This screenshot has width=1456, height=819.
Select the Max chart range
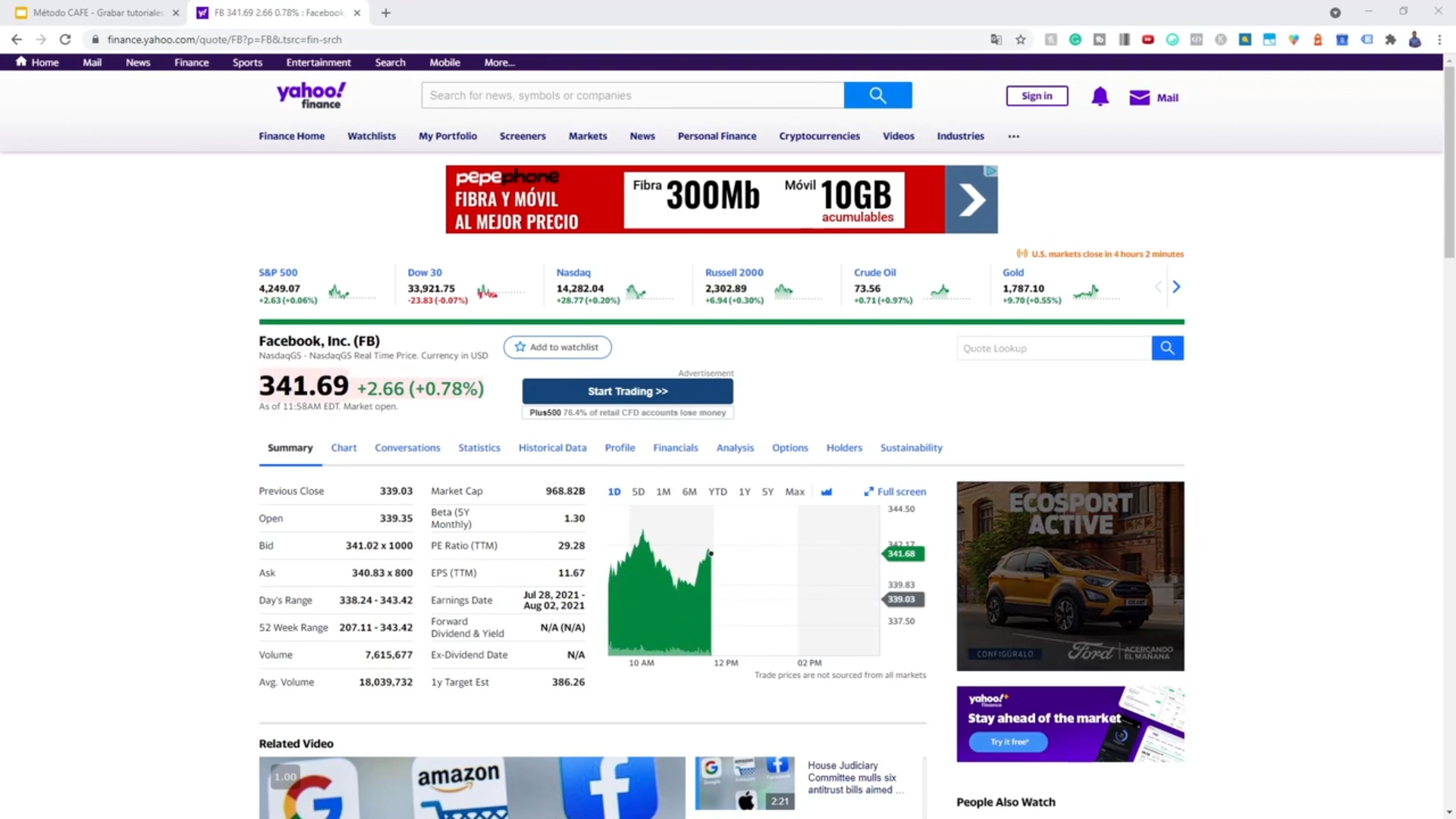pyautogui.click(x=795, y=492)
